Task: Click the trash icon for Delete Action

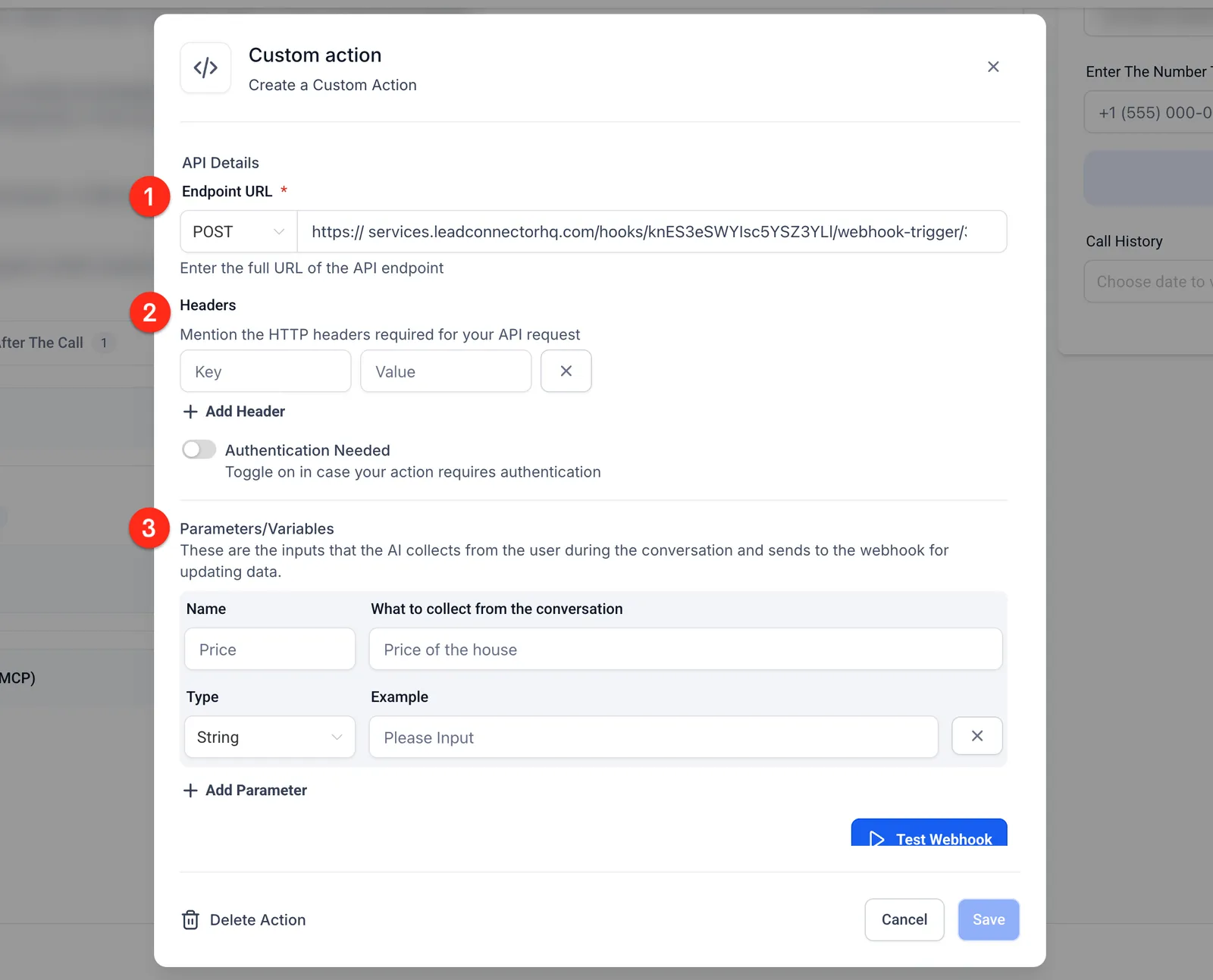Action: point(190,920)
